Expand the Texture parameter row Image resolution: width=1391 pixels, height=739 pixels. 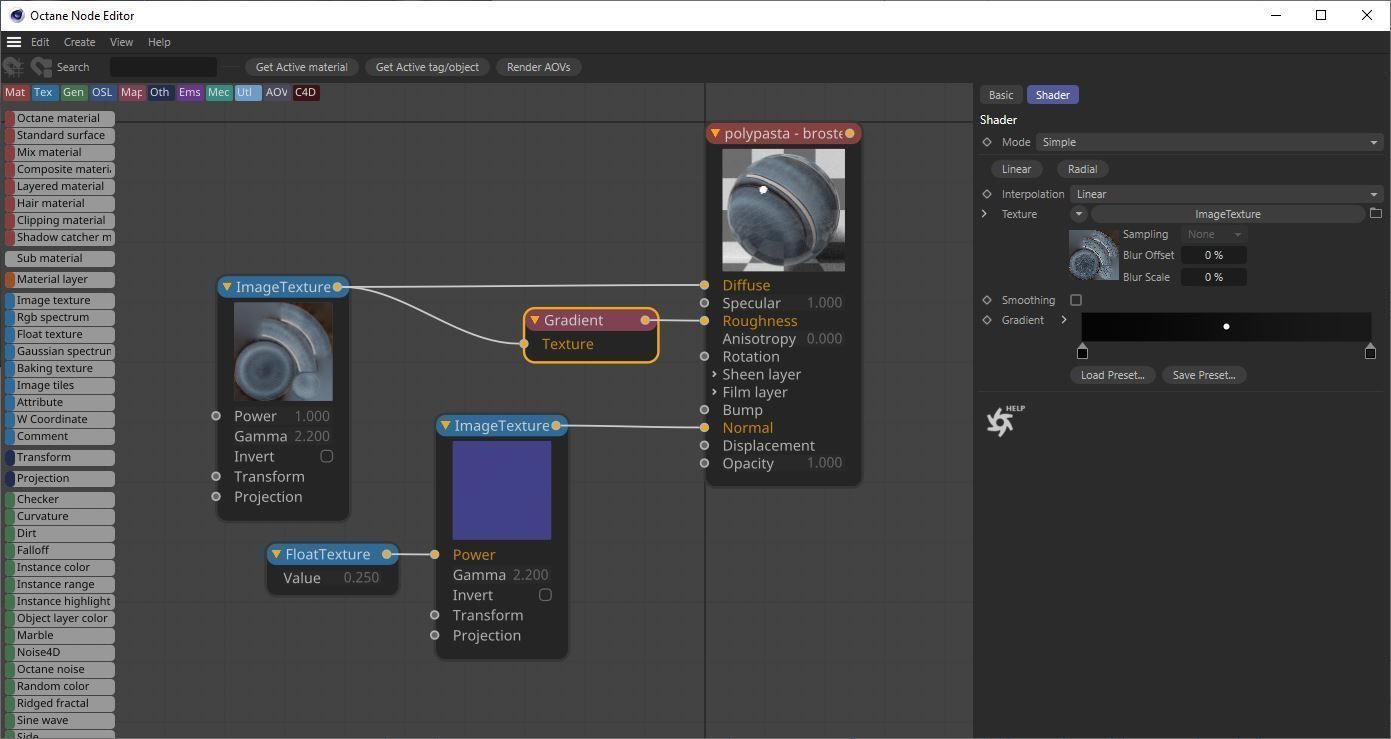[x=985, y=214]
